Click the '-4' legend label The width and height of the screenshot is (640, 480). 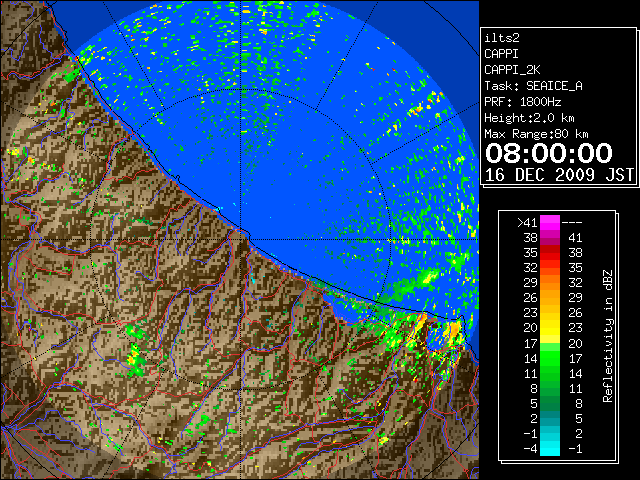[x=530, y=449]
